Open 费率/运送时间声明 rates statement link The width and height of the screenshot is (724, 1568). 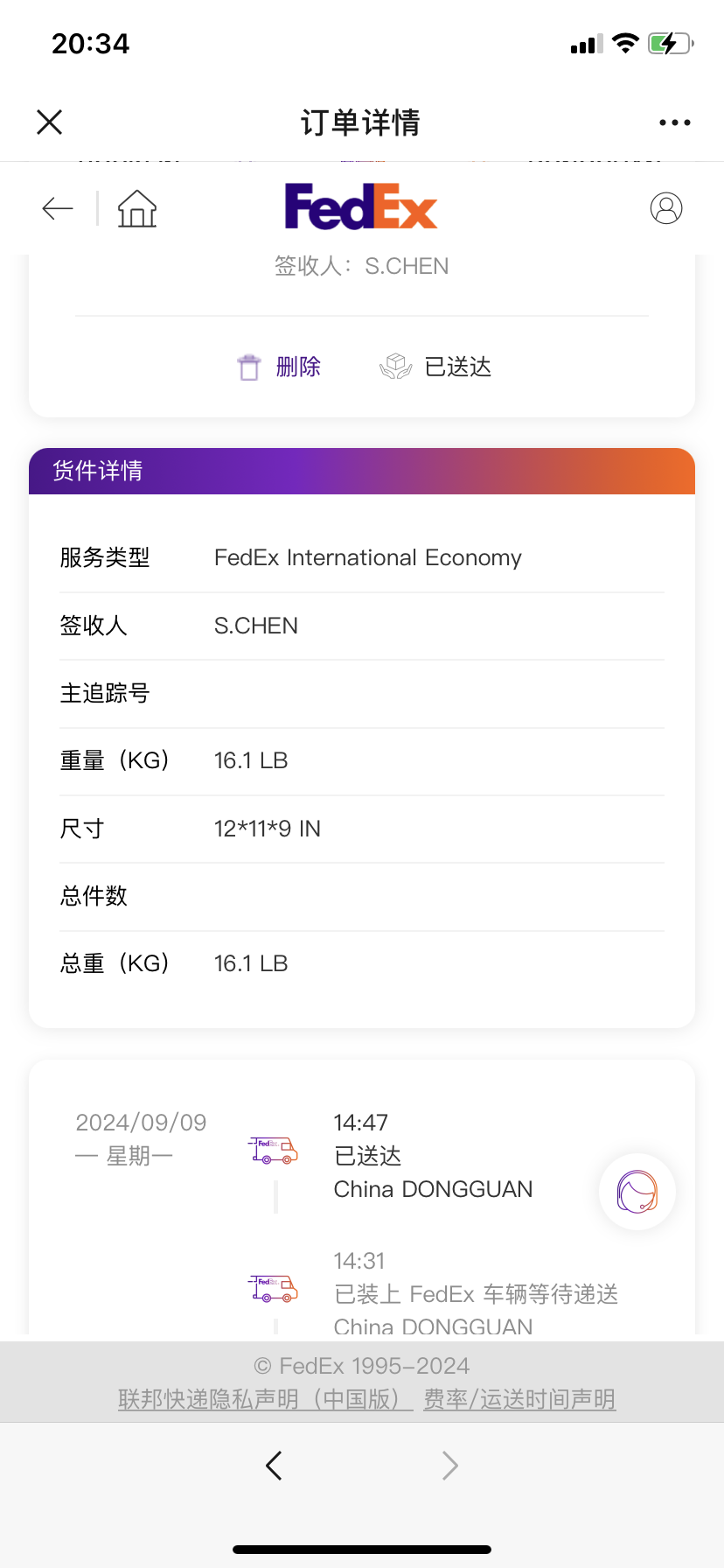(519, 1399)
